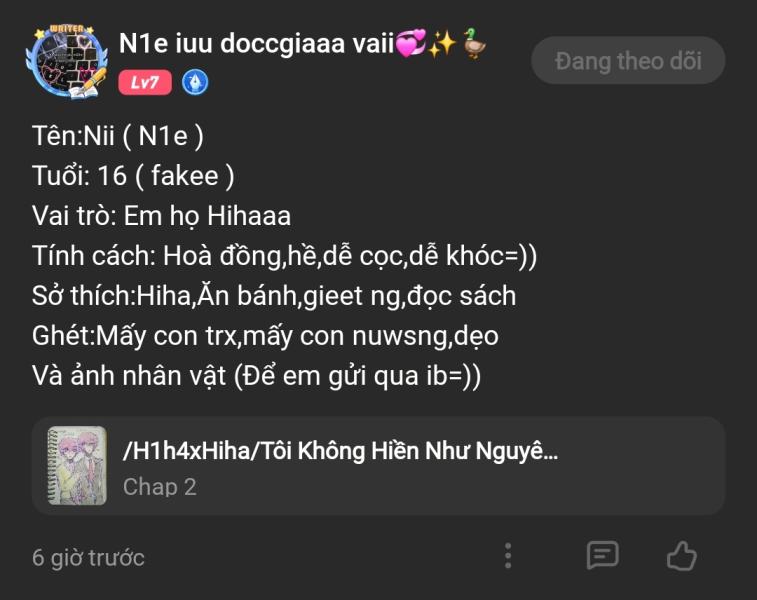Open the three-dot more options menu
The width and height of the screenshot is (757, 600).
point(507,556)
